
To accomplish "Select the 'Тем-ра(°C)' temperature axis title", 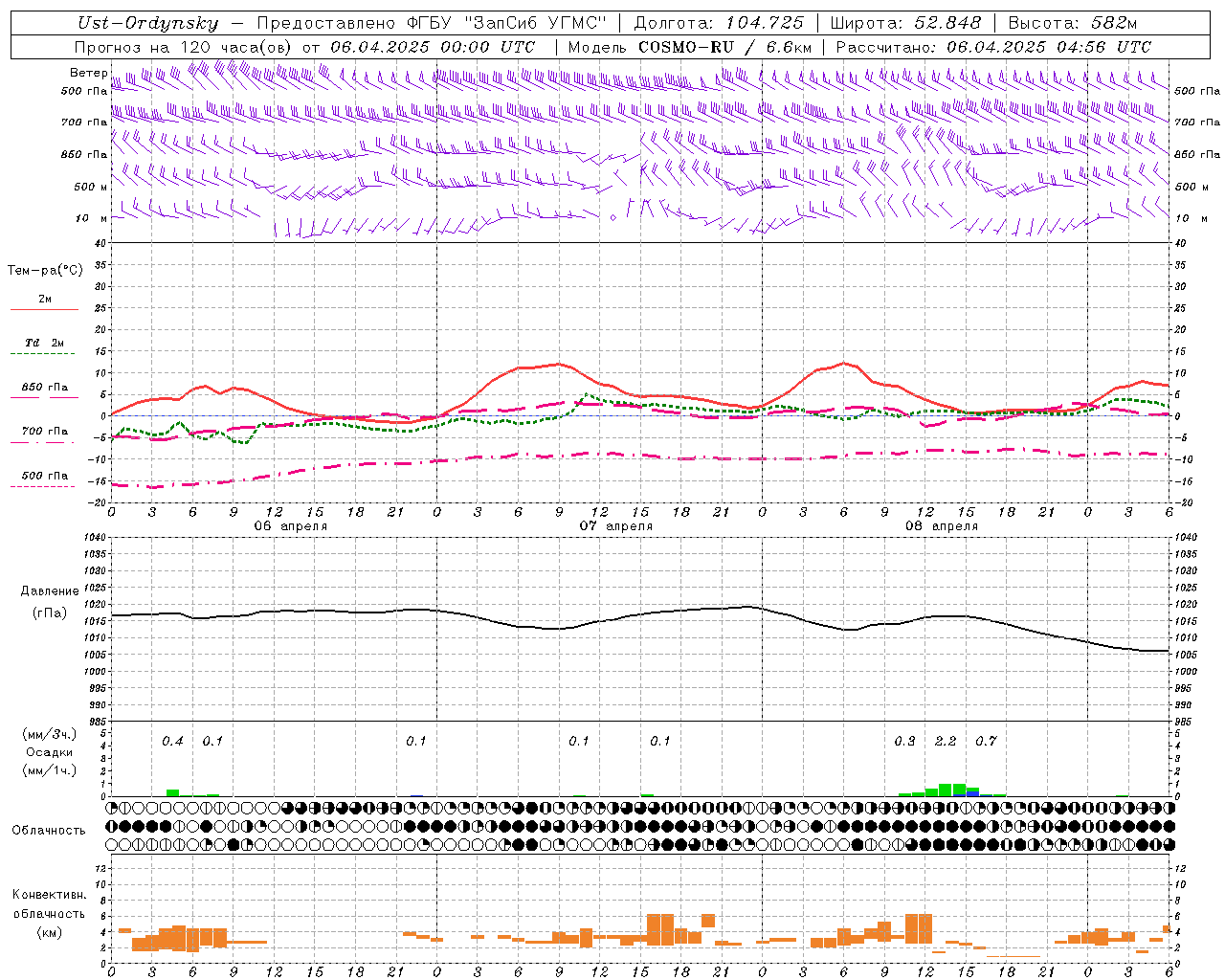I will 45,271.
